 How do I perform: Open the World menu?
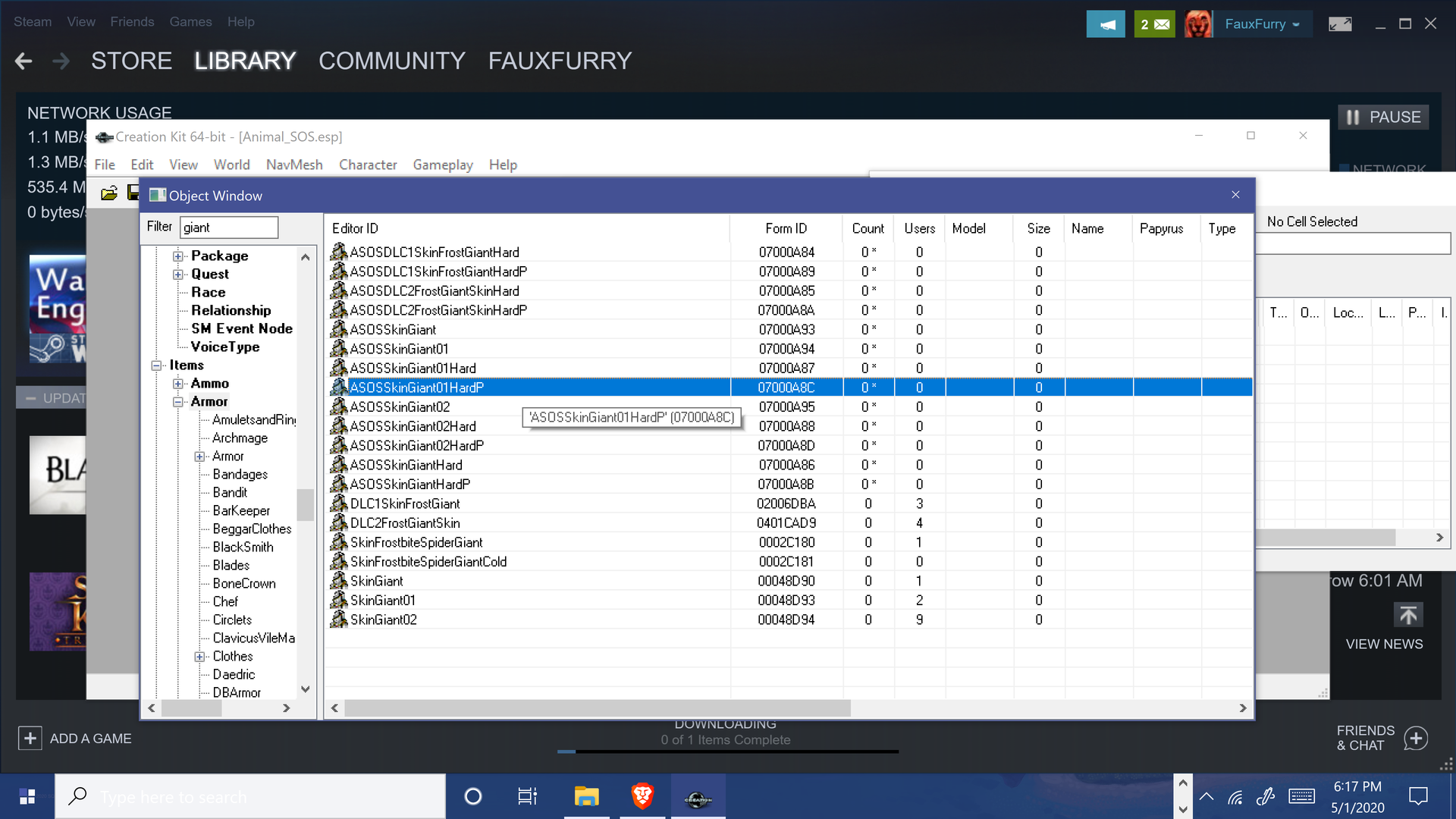click(x=231, y=165)
